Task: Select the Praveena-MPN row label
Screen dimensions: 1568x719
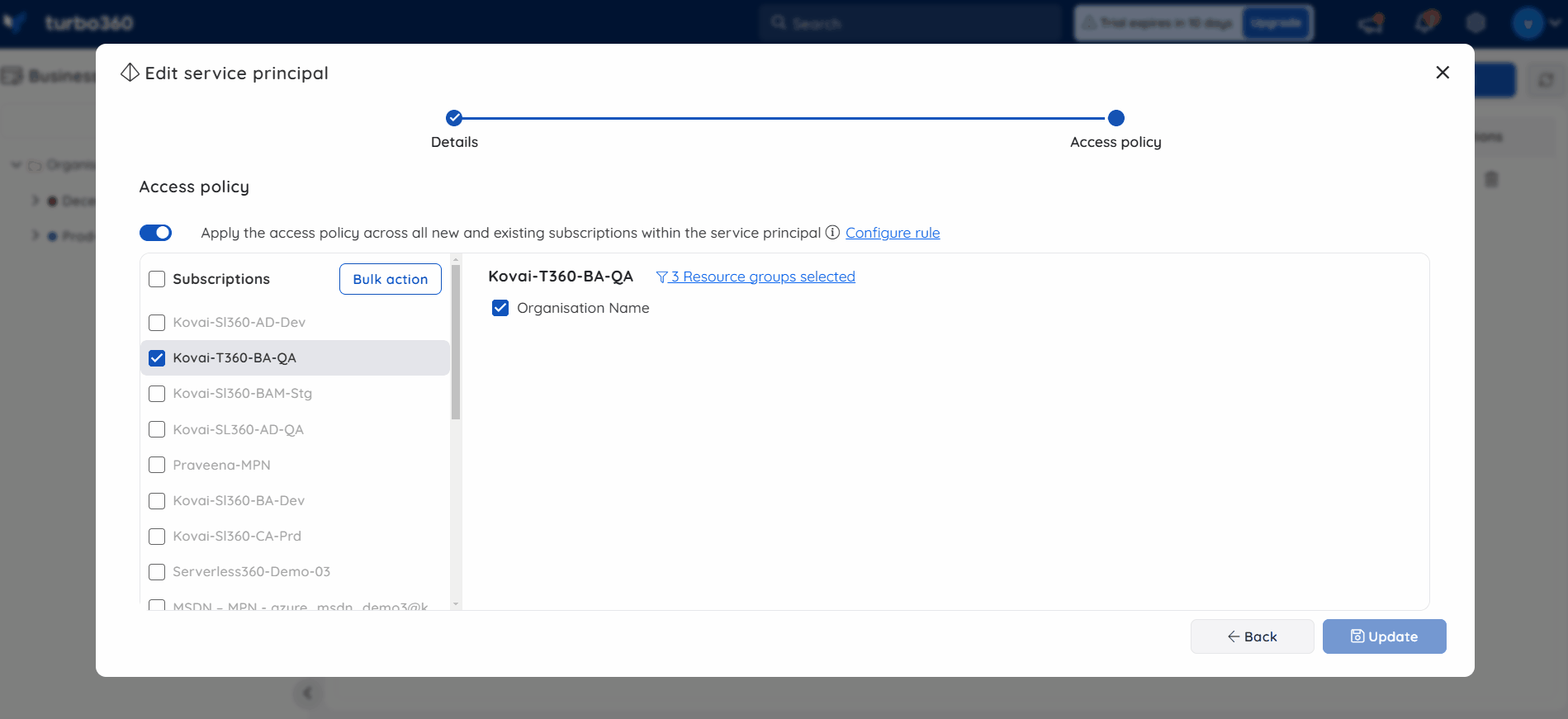Action: tap(221, 465)
